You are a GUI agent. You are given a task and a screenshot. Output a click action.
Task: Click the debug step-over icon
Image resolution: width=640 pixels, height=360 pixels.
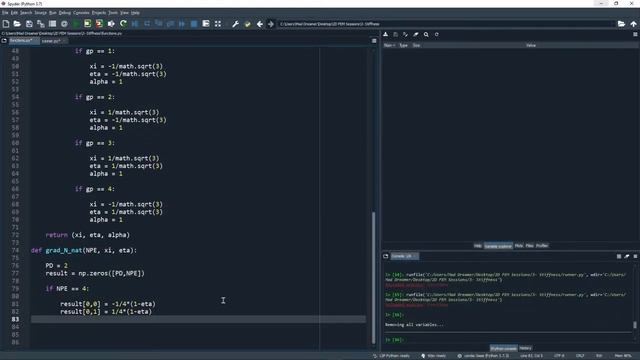pyautogui.click(x=147, y=24)
